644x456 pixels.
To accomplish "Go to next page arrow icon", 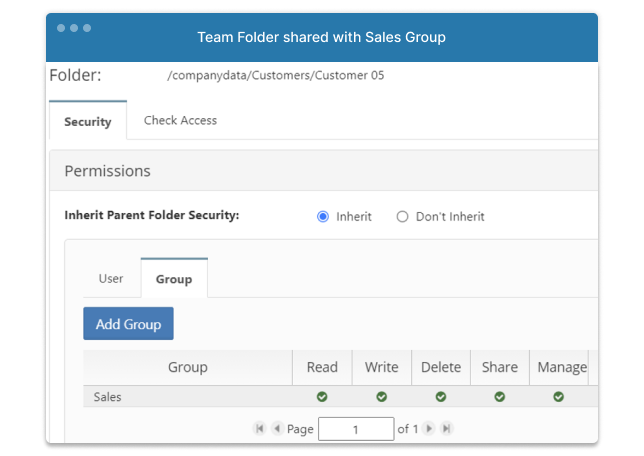I will [429, 428].
